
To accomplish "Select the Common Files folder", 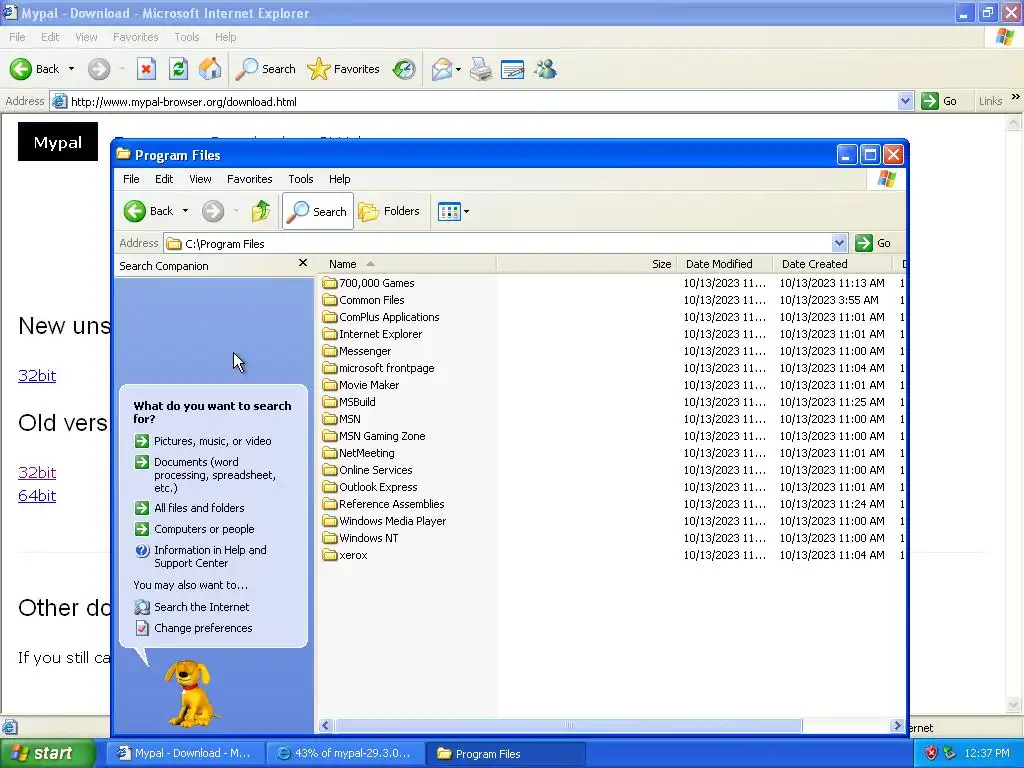I will coord(364,300).
